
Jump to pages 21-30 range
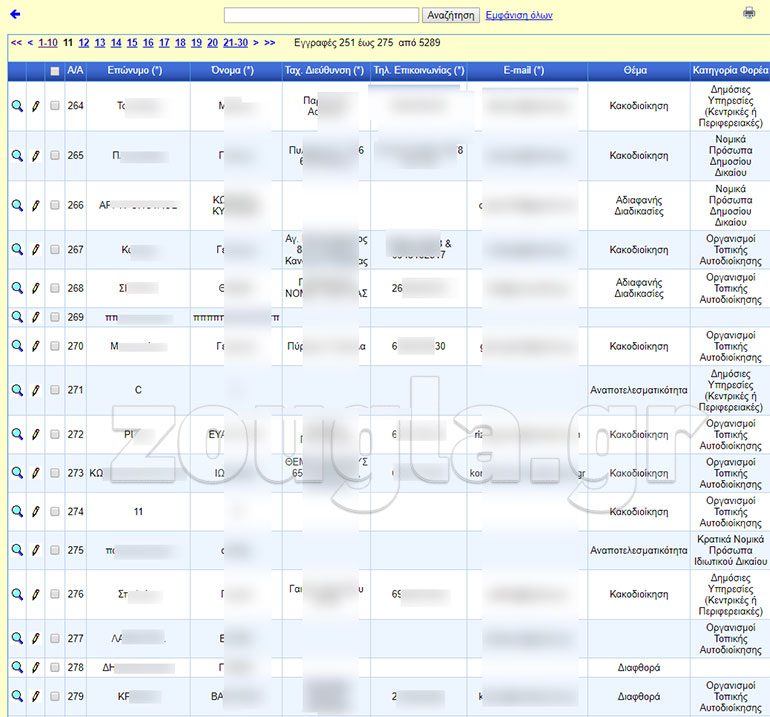[x=236, y=43]
